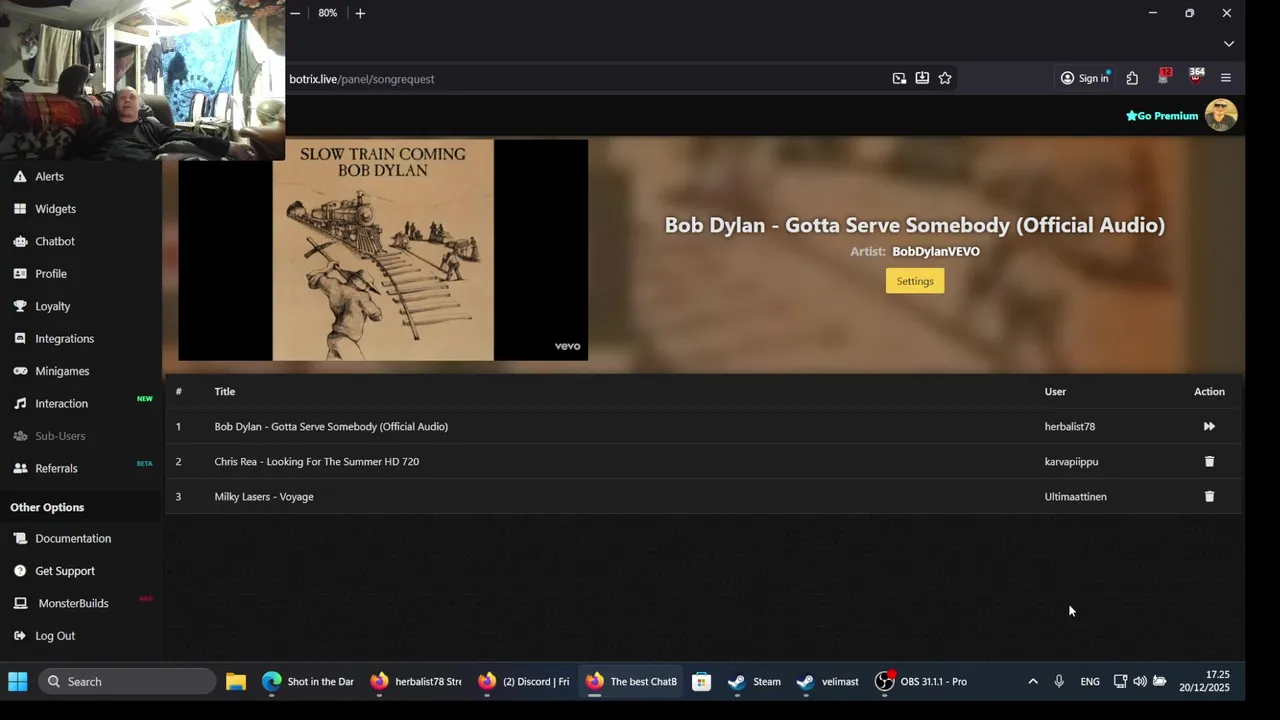The height and width of the screenshot is (720, 1280).
Task: Click the User column header
Action: [x=1055, y=392]
